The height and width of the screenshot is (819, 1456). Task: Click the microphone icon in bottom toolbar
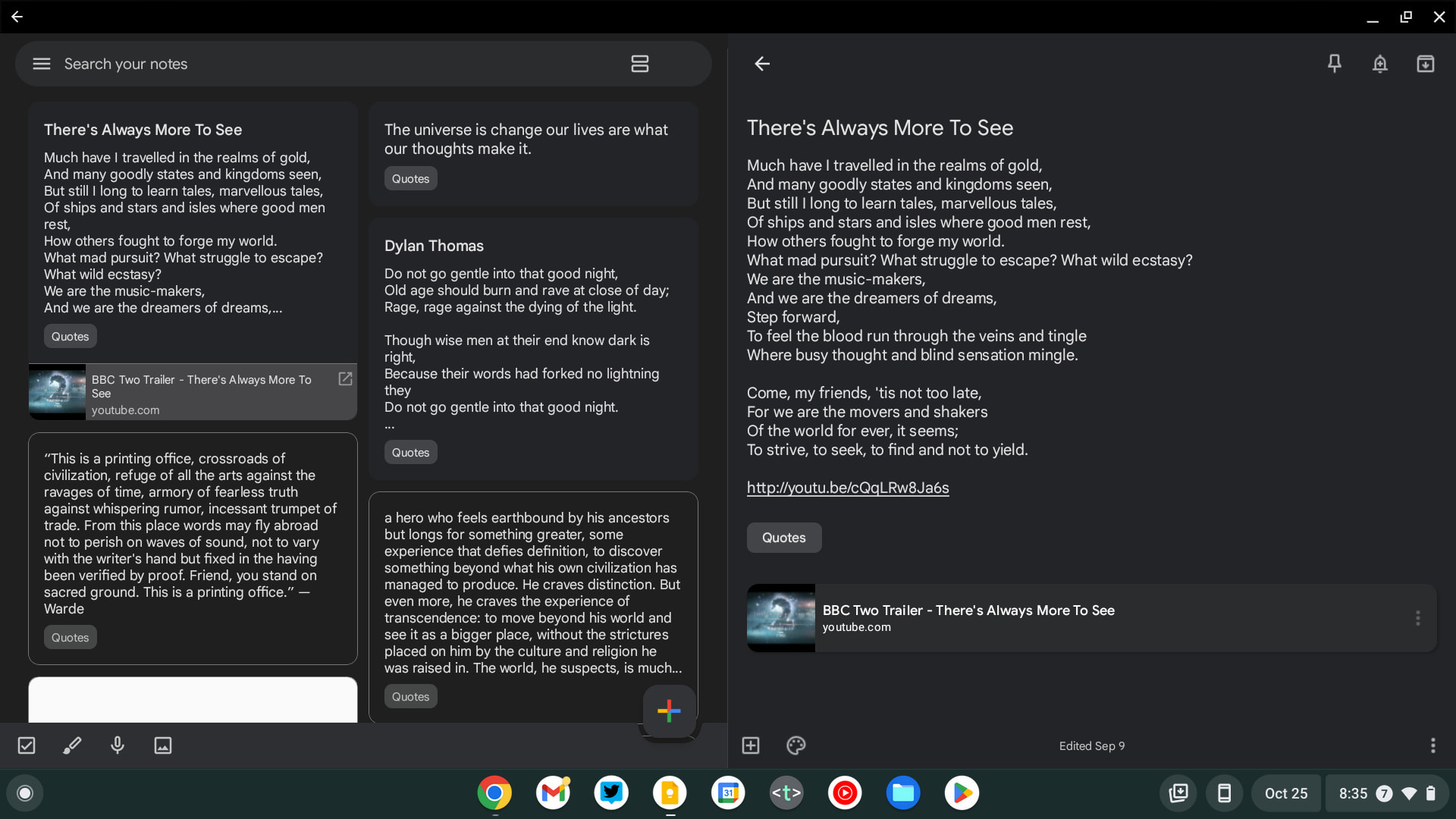(117, 745)
